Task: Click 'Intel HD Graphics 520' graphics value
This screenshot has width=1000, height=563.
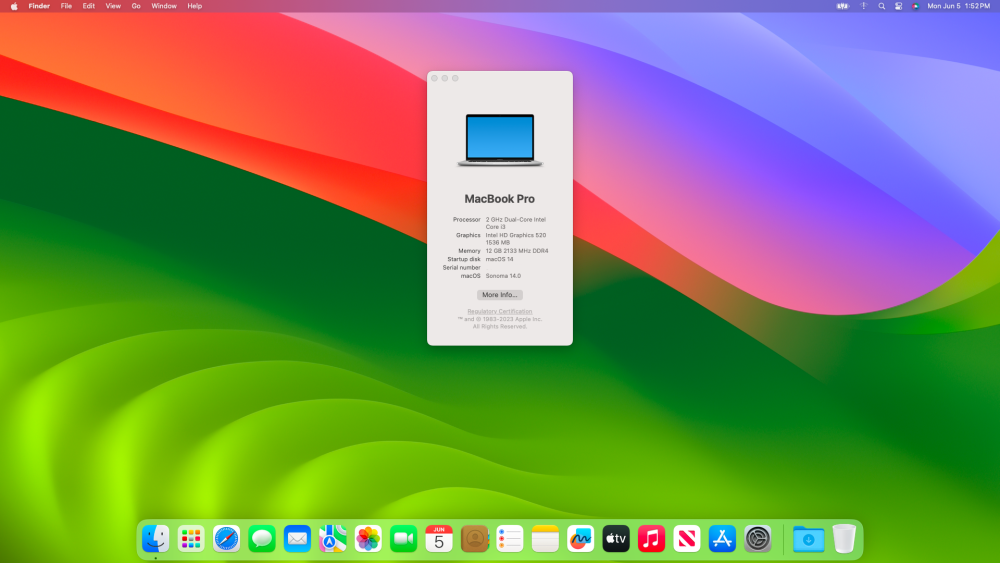Action: [515, 235]
